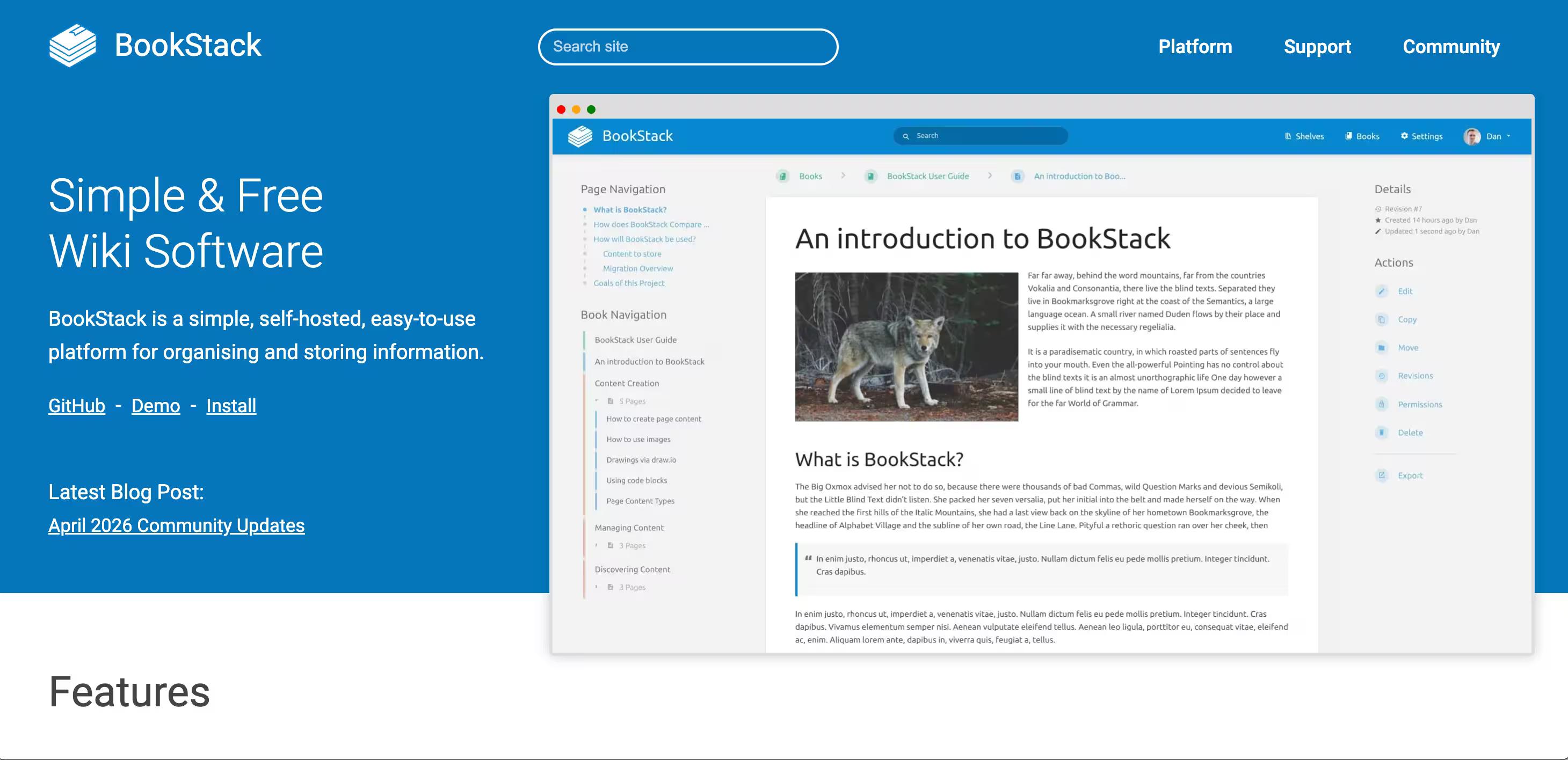Click the BookStack User Guide breadcrumb book icon
Viewport: 1568px width, 760px height.
871,177
